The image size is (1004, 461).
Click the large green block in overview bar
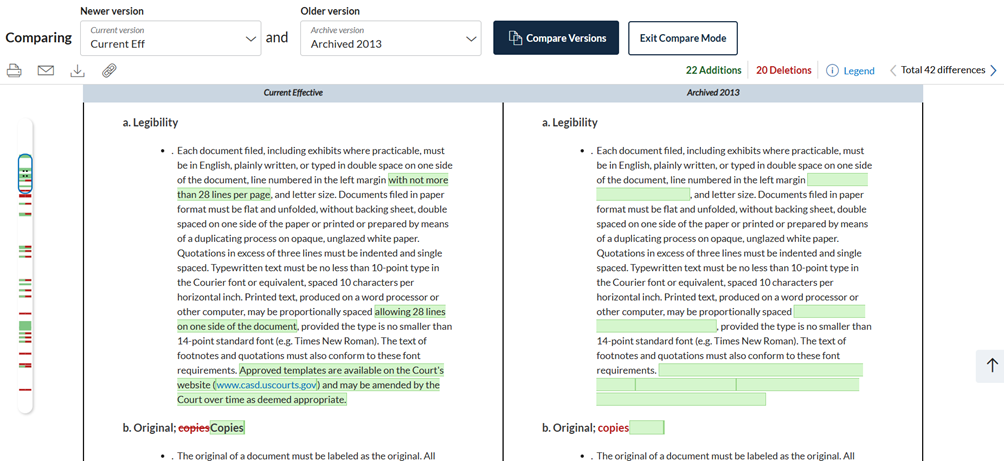tap(25, 326)
